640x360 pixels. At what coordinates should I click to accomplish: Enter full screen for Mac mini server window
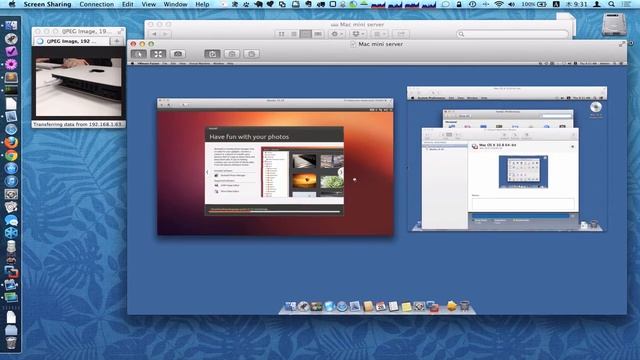point(622,44)
